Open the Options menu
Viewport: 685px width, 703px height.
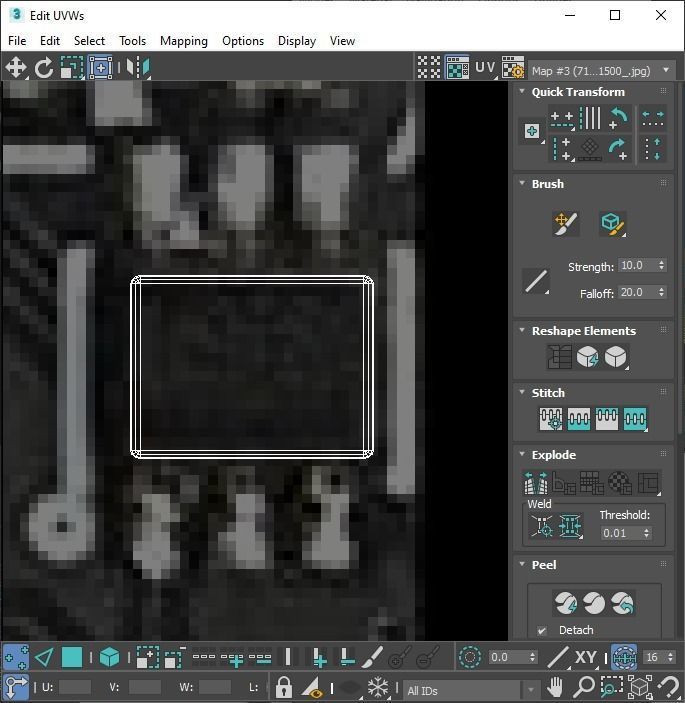point(243,41)
